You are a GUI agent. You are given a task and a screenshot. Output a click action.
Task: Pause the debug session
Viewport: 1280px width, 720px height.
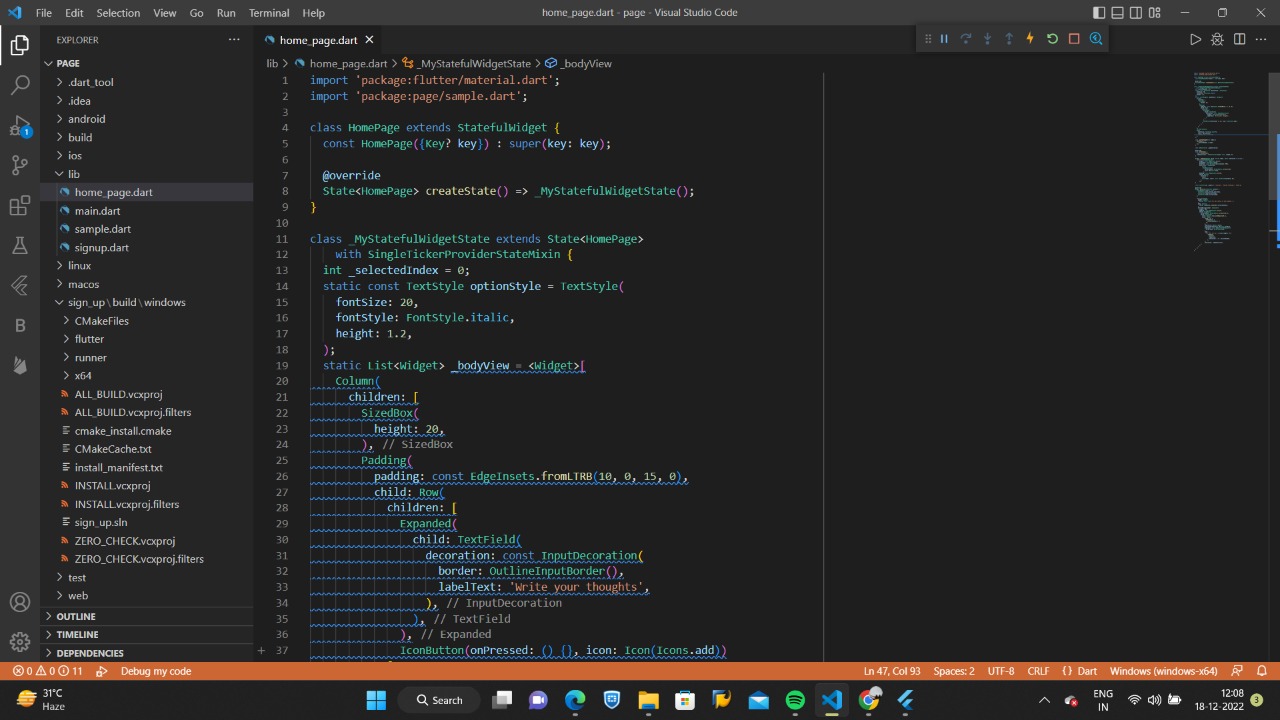tap(944, 39)
